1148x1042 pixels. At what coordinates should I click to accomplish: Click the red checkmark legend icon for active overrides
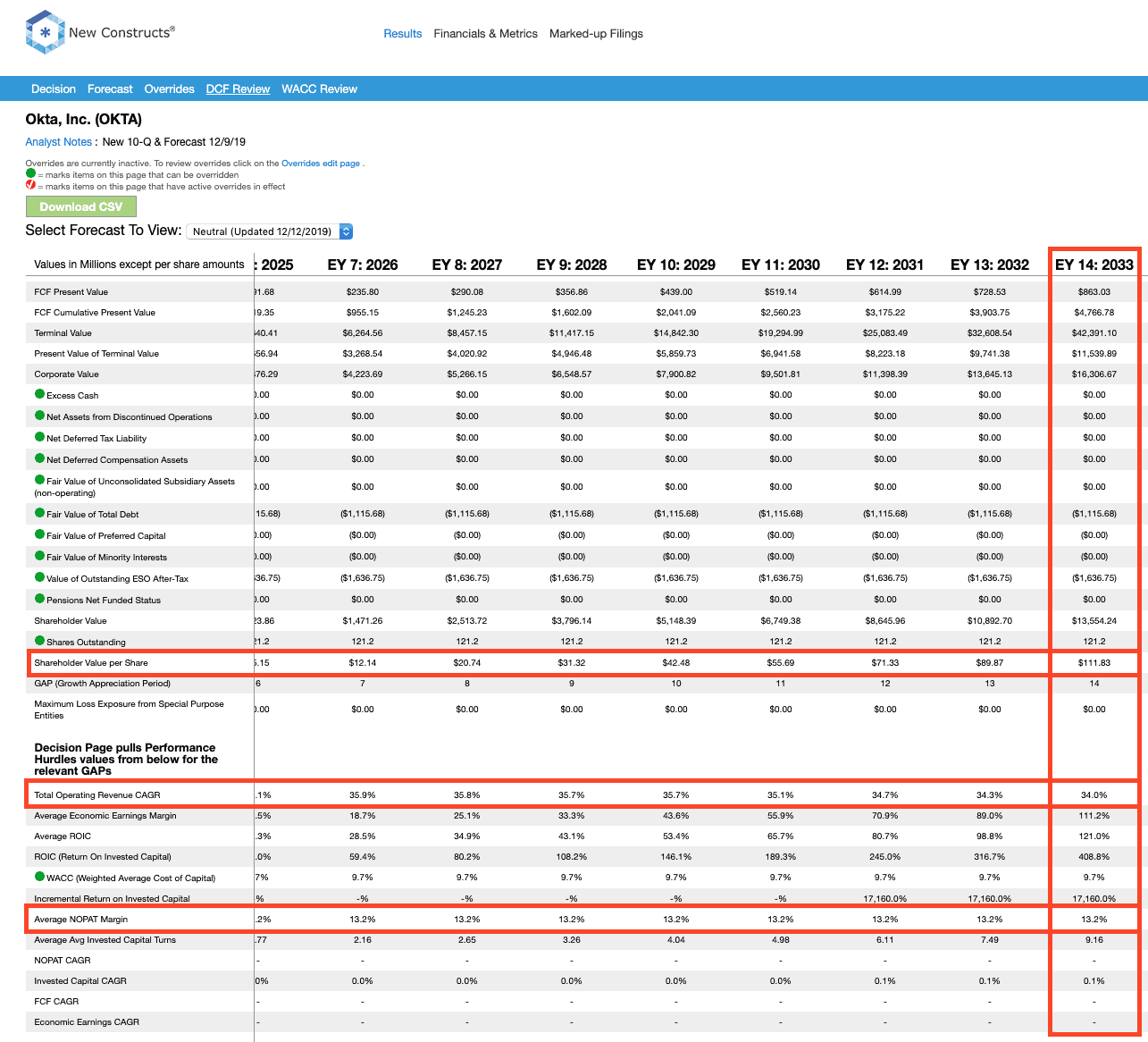click(30, 186)
